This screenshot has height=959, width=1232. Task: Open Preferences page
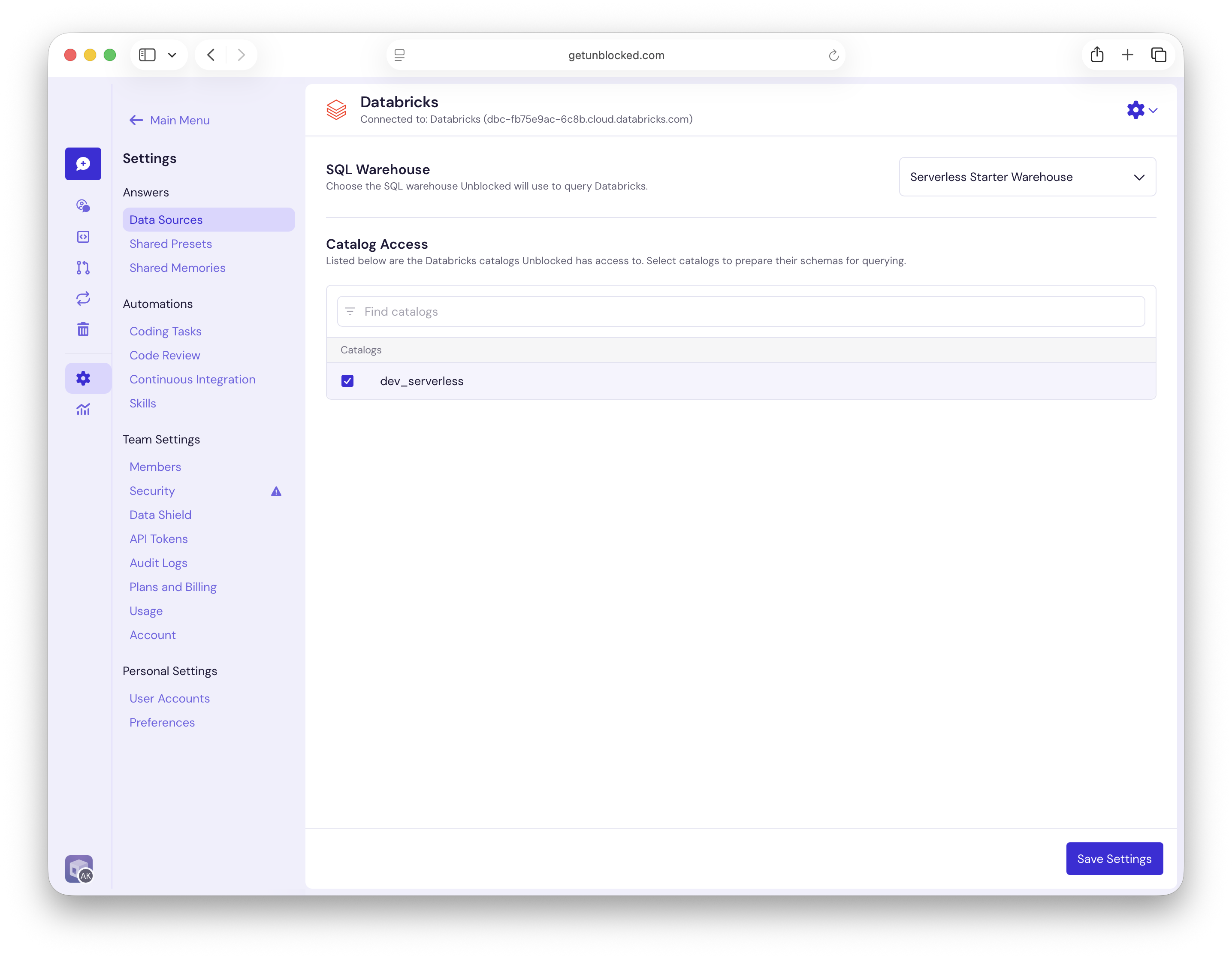[162, 722]
